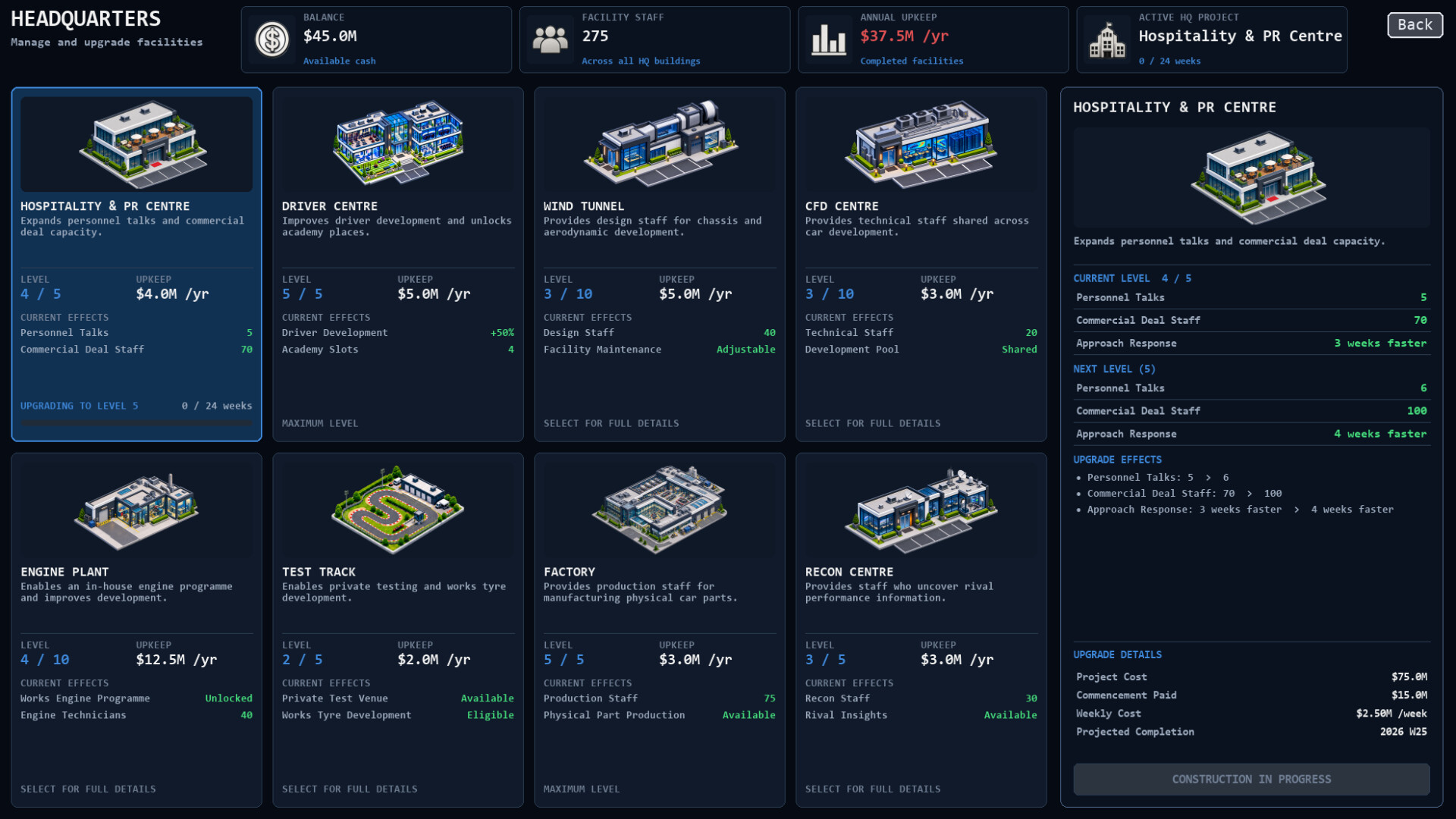The image size is (1456, 819).
Task: Click Test Track 'Eligible' tyre development status
Action: (x=491, y=715)
